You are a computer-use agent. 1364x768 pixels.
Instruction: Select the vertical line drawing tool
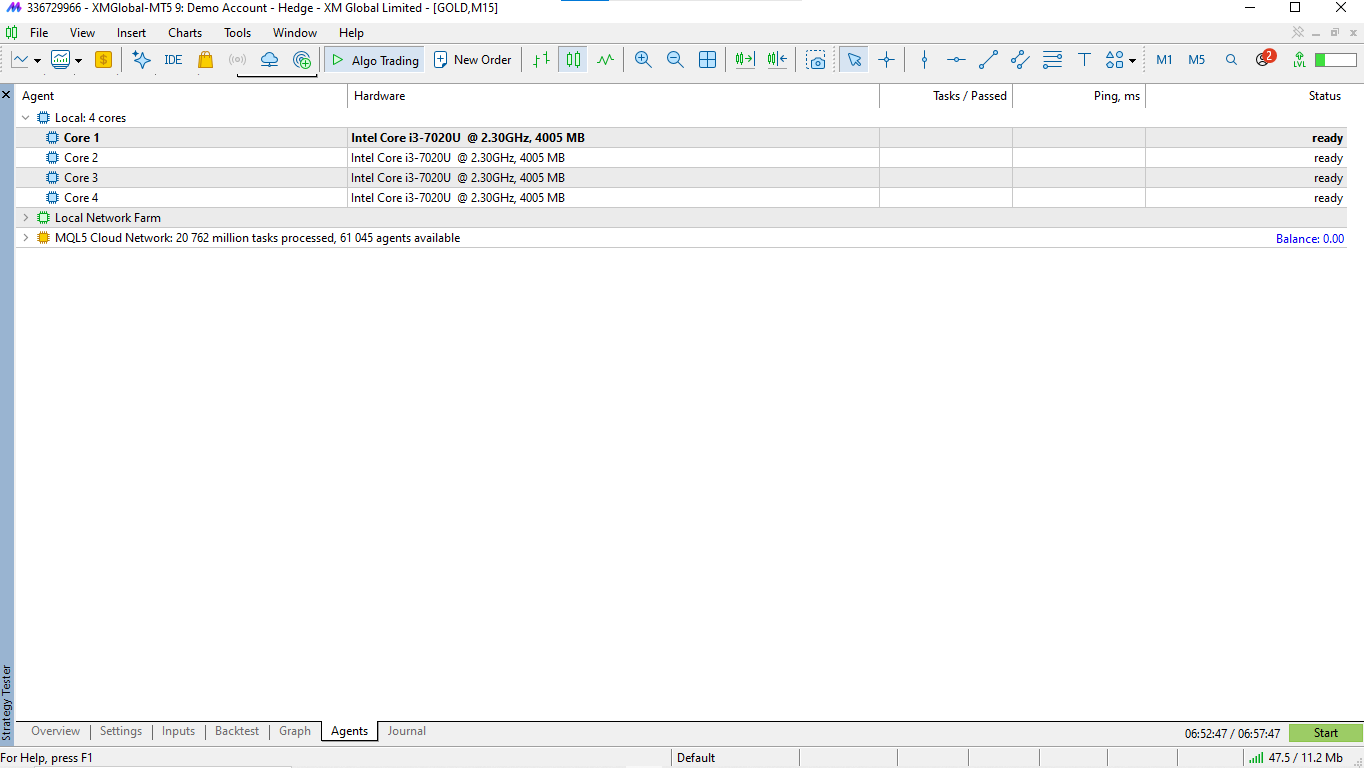point(924,60)
